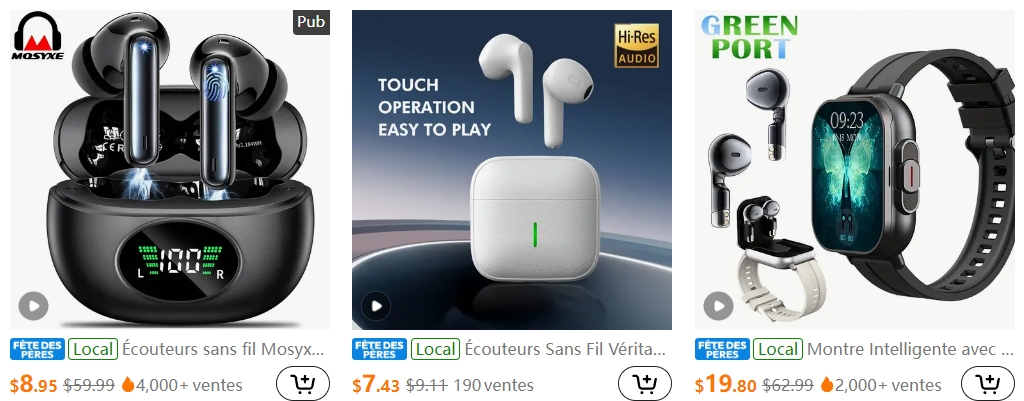
Task: Play video on Green Port smartwatch image
Action: click(718, 306)
